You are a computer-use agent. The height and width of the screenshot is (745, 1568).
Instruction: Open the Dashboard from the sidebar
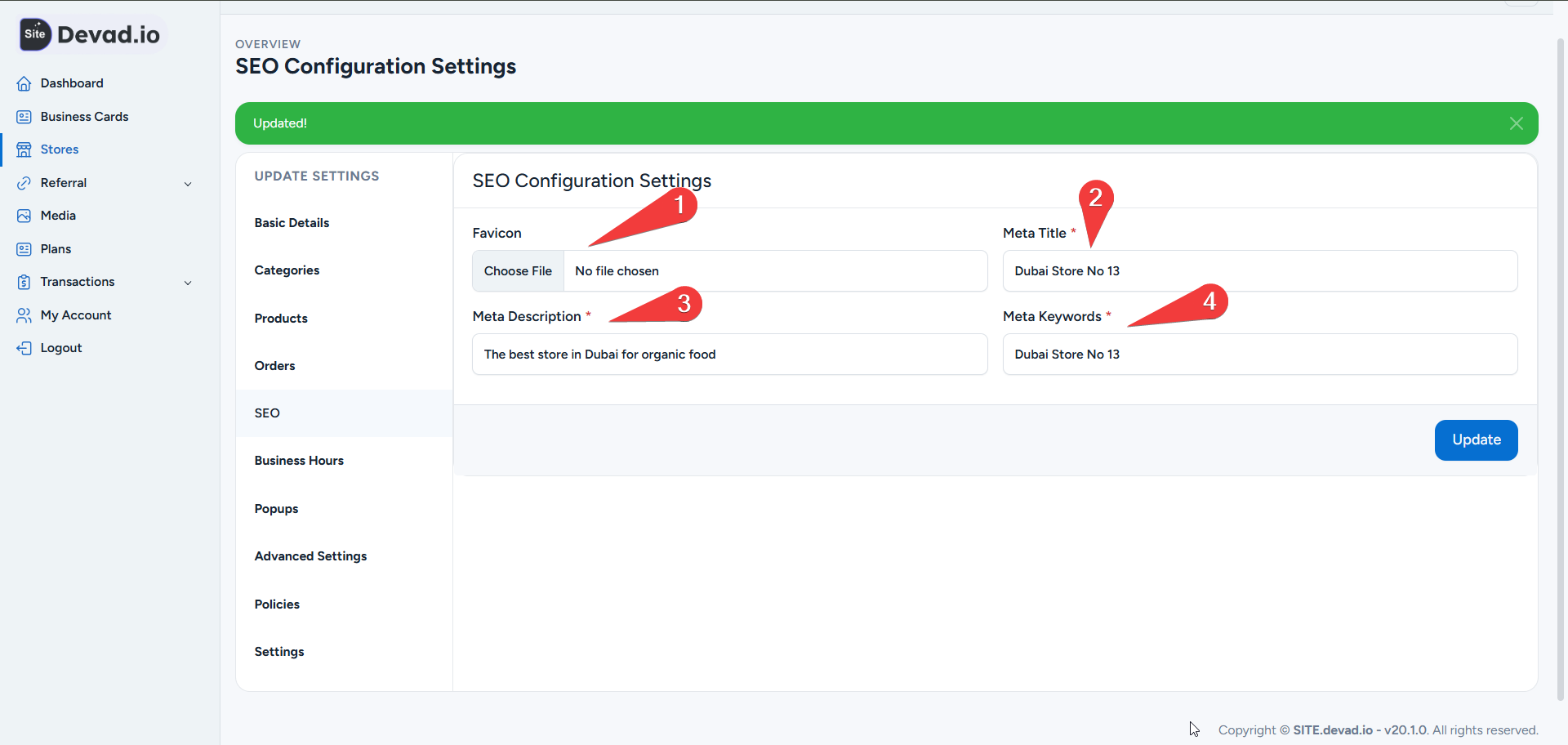tap(24, 83)
